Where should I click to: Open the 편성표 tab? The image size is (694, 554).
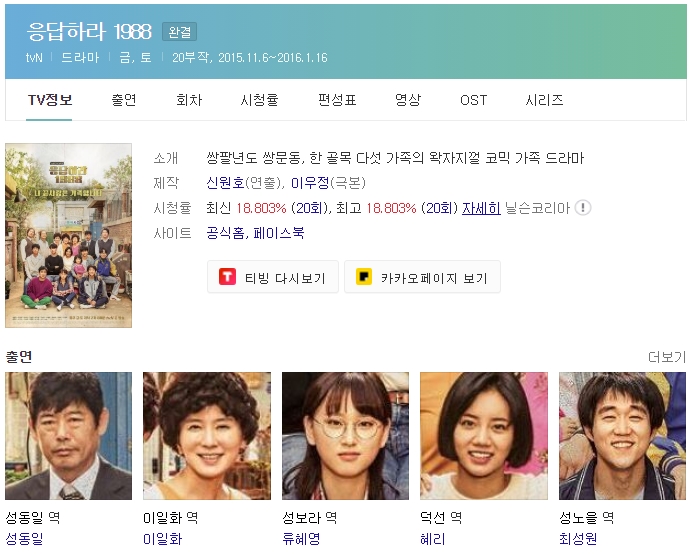click(337, 100)
